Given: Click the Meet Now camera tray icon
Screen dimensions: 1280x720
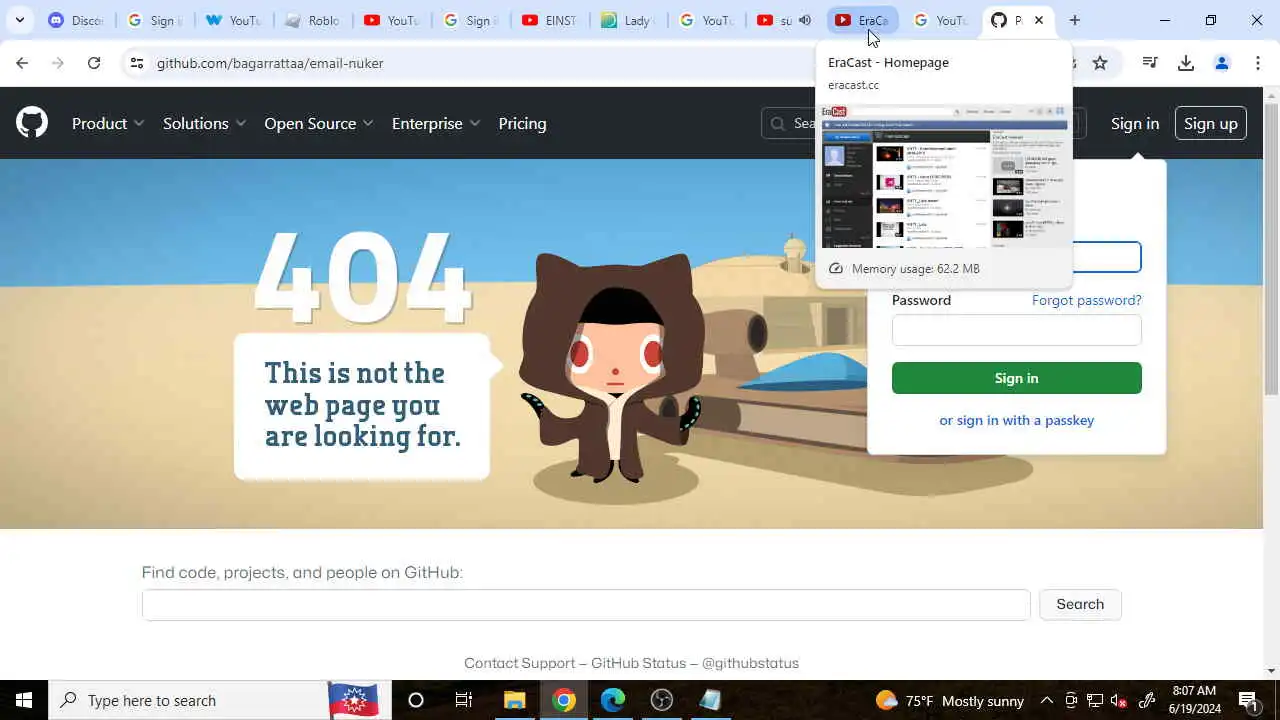Looking at the screenshot, I should coord(1071,700).
